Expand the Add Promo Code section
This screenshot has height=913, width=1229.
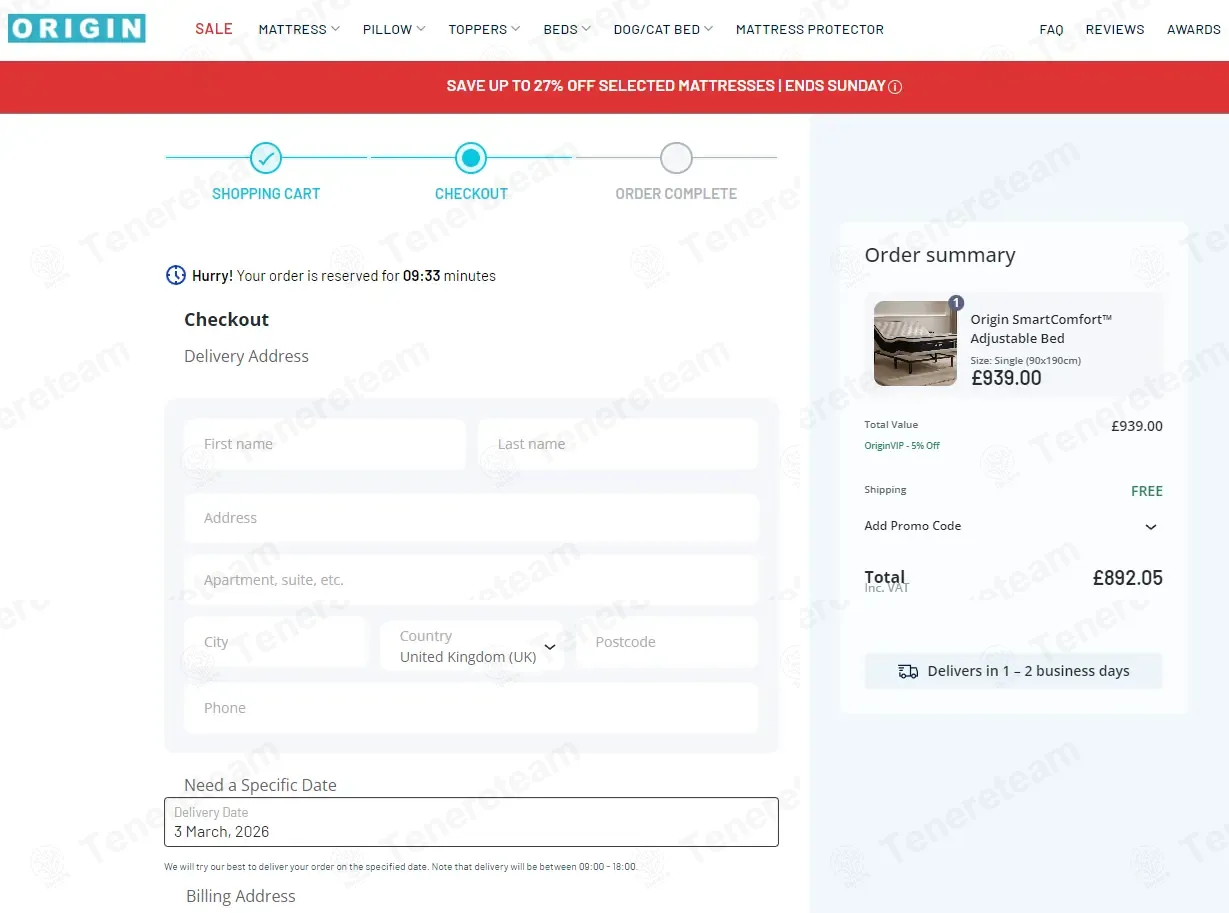[1013, 526]
